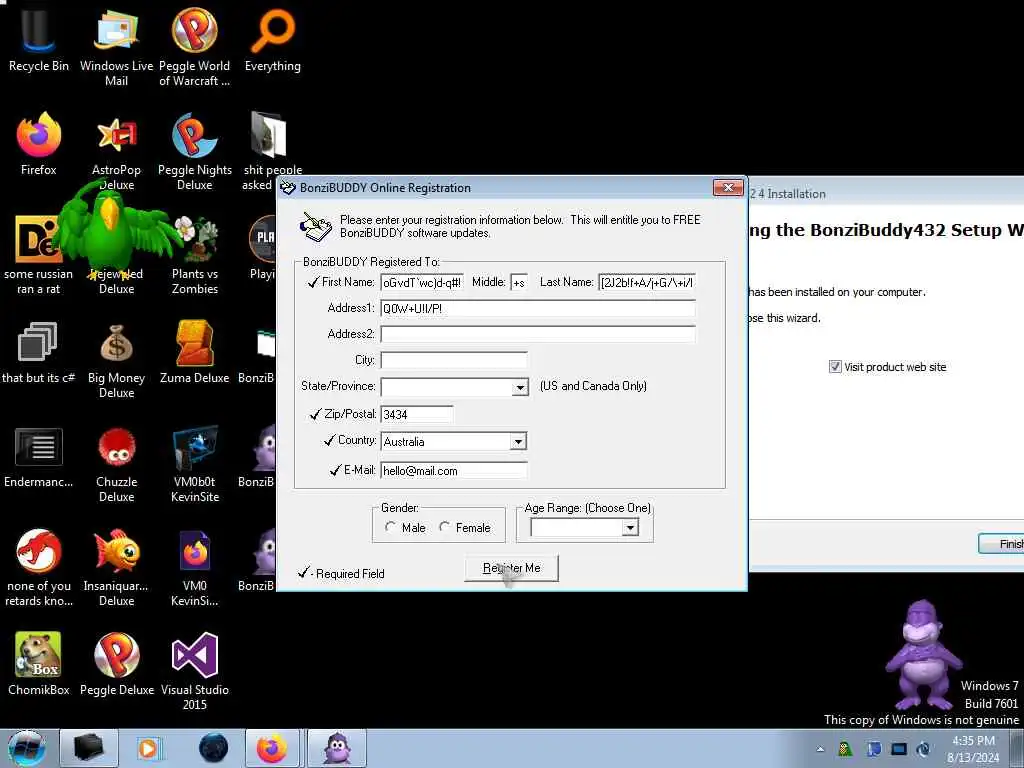The width and height of the screenshot is (1024, 768).
Task: Select the Male gender radio button
Action: (x=391, y=527)
